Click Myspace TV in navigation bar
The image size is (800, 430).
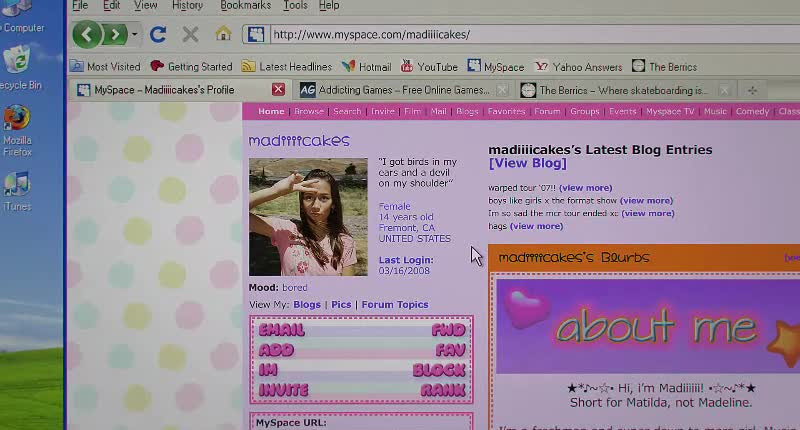(670, 111)
